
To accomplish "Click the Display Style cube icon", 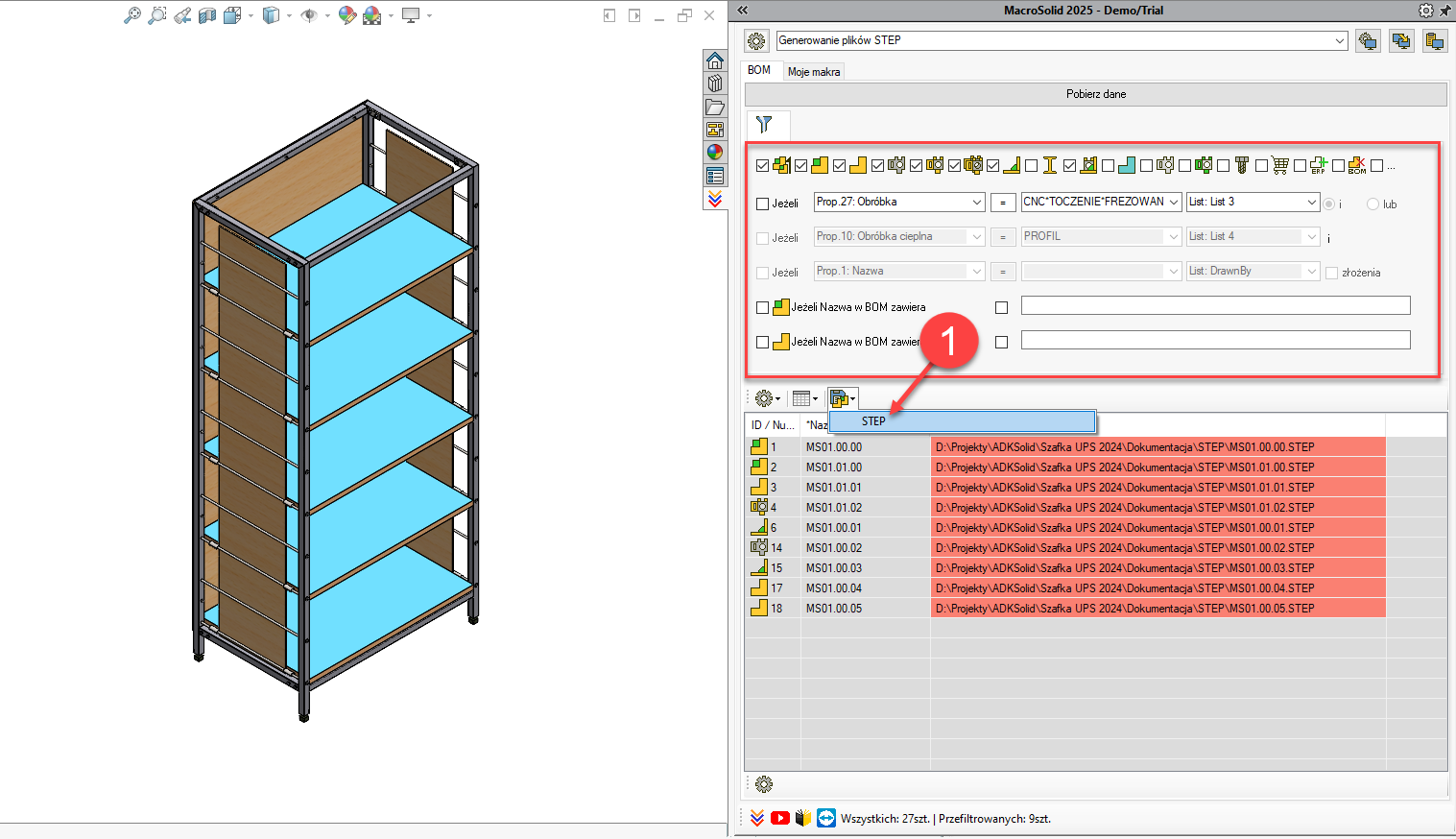I will [x=271, y=15].
